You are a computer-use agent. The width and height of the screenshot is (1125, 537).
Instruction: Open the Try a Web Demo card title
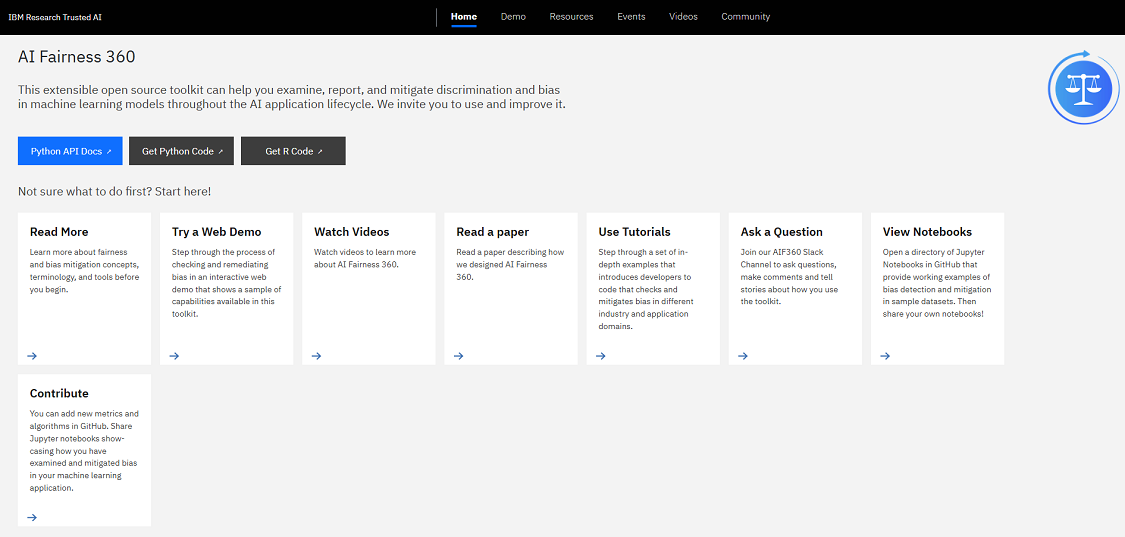coord(217,232)
